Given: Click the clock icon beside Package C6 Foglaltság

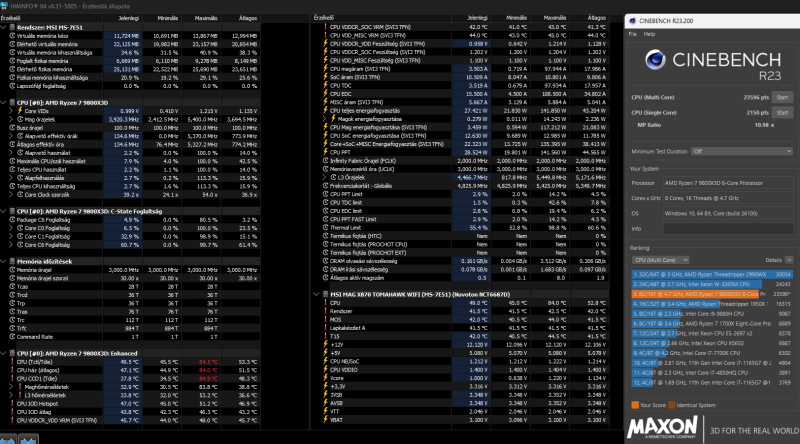Looking at the screenshot, I should (12, 220).
